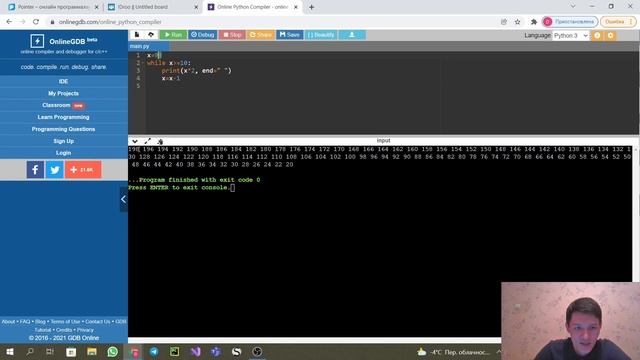Collapse the left sidebar using the arrow

123,199
